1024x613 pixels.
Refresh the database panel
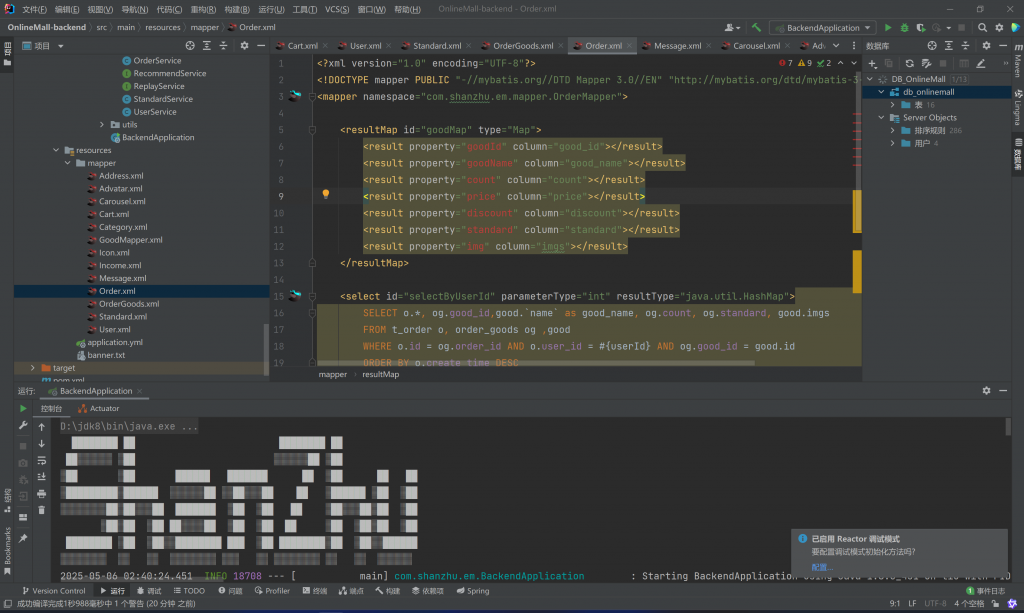(909, 63)
